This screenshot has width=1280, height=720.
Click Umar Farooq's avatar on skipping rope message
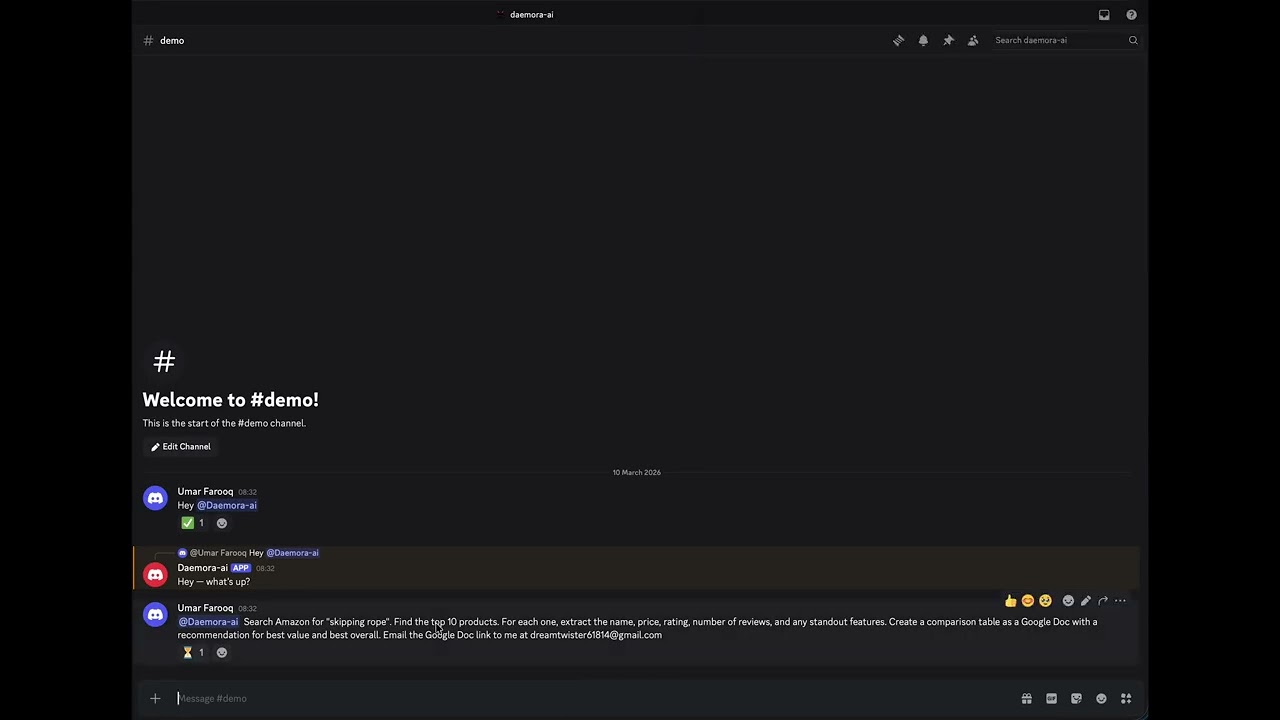(155, 614)
